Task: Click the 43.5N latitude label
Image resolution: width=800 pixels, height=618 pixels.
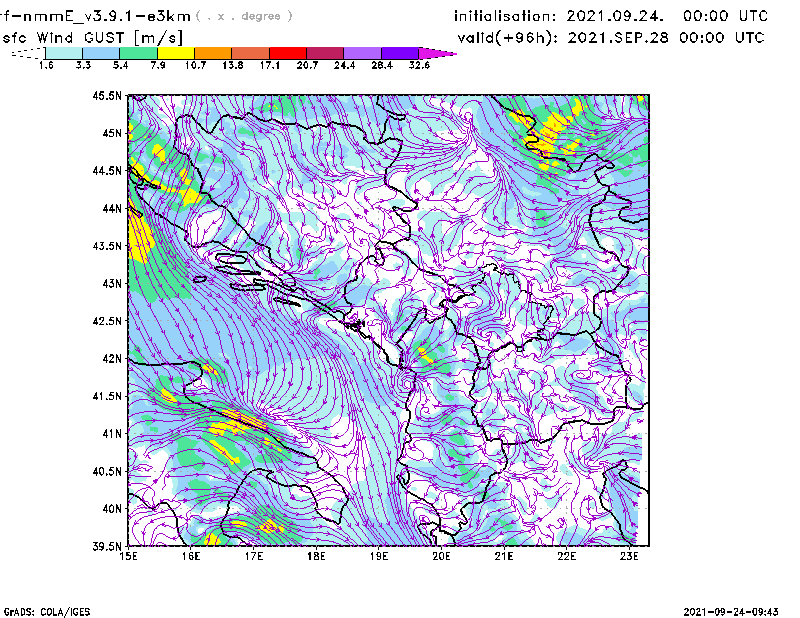Action: click(x=107, y=246)
